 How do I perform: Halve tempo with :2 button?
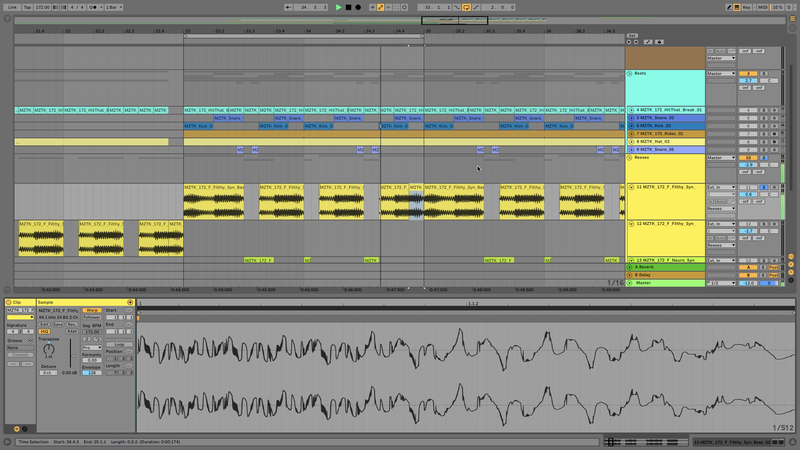click(87, 339)
